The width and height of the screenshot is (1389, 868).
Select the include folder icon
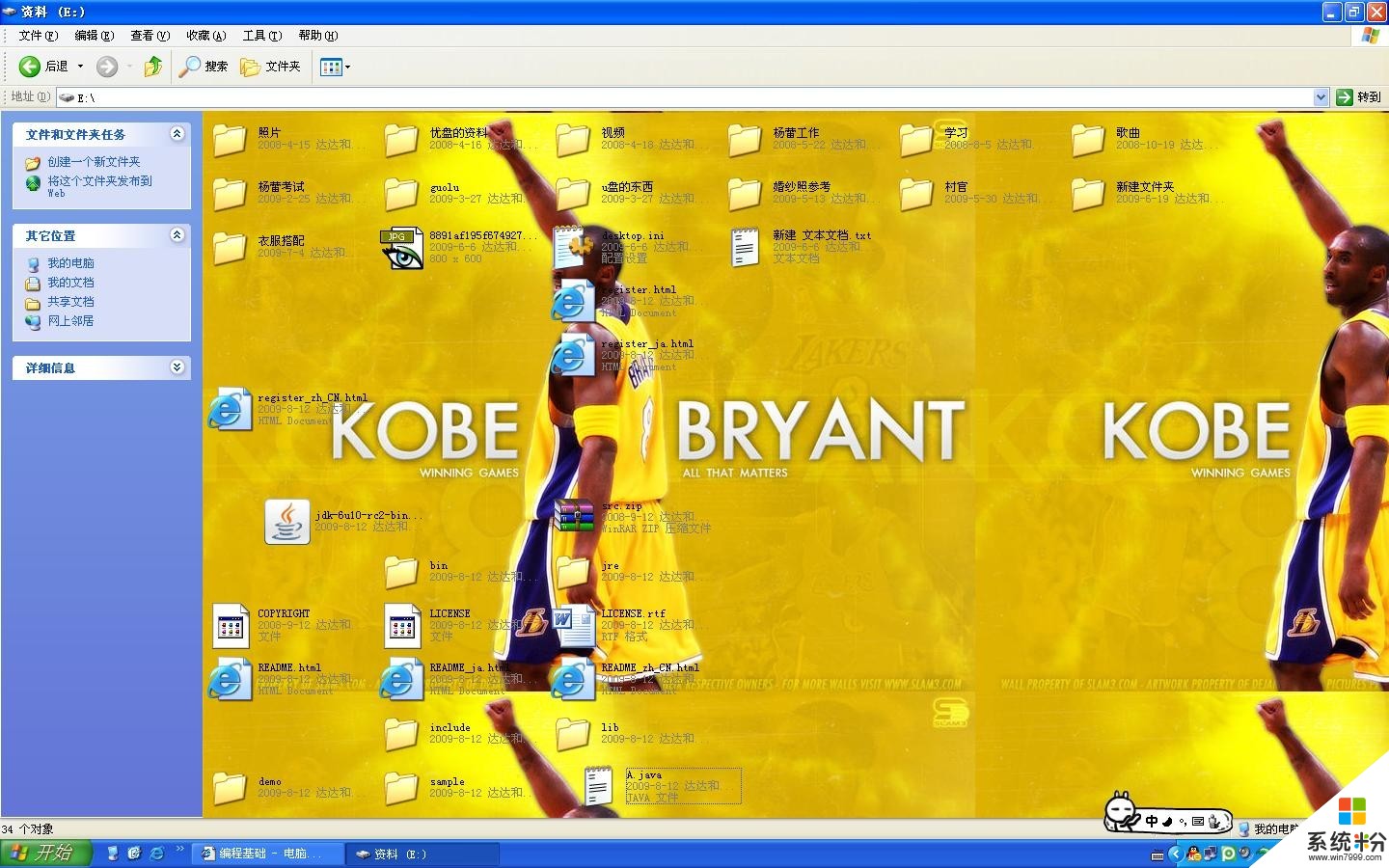(x=401, y=734)
